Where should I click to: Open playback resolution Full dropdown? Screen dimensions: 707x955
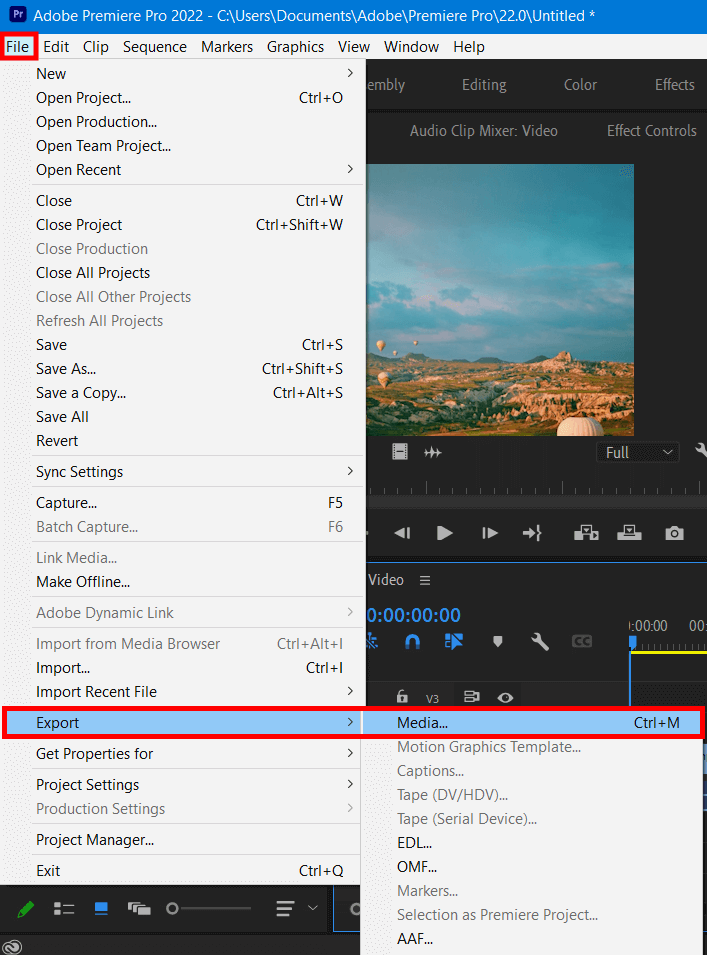point(638,453)
